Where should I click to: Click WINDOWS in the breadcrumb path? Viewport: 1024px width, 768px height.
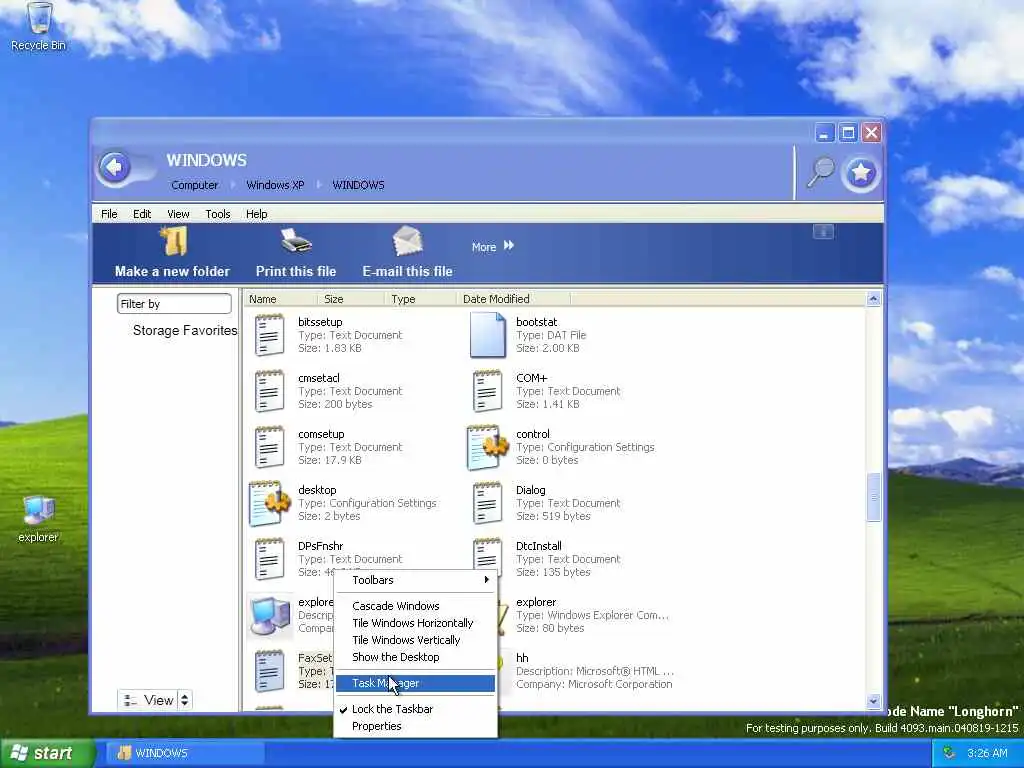[359, 185]
